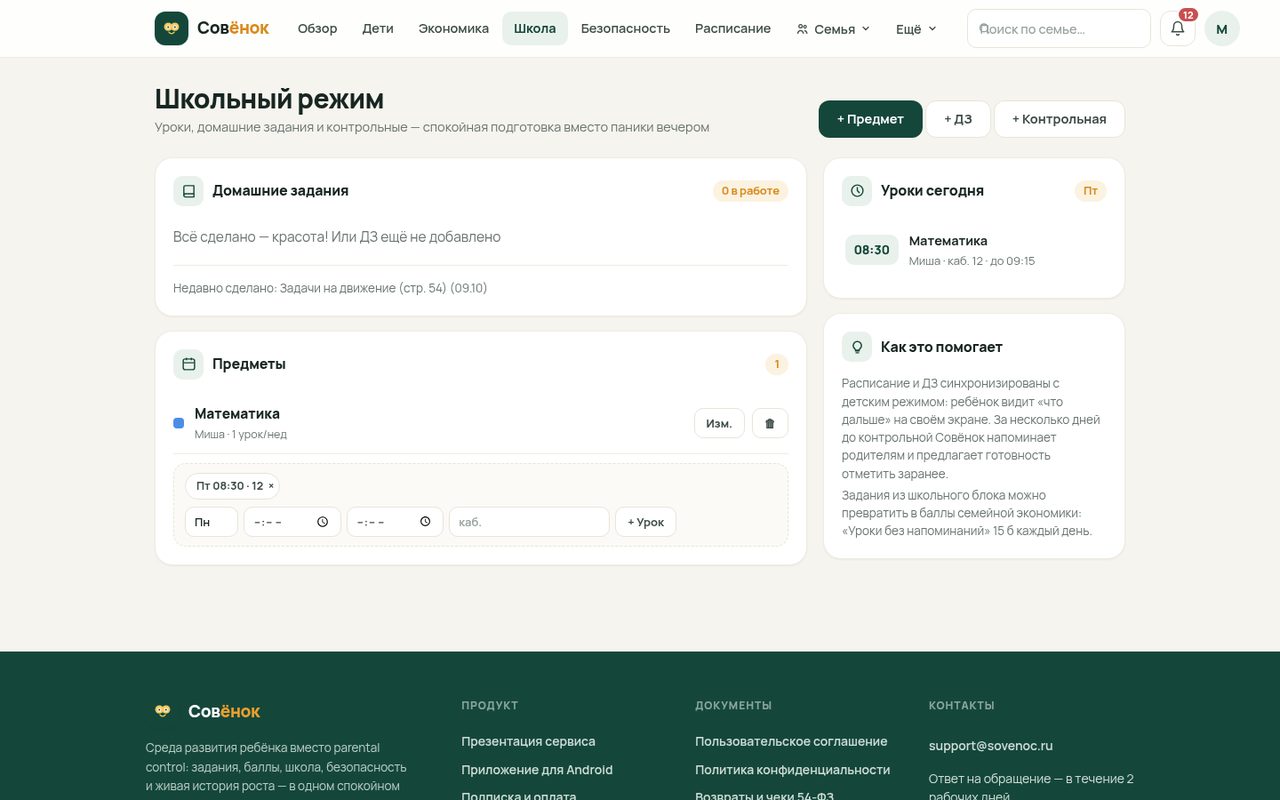Image resolution: width=1280 pixels, height=800 pixels.
Task: Go to the Обзор section
Action: pos(317,29)
